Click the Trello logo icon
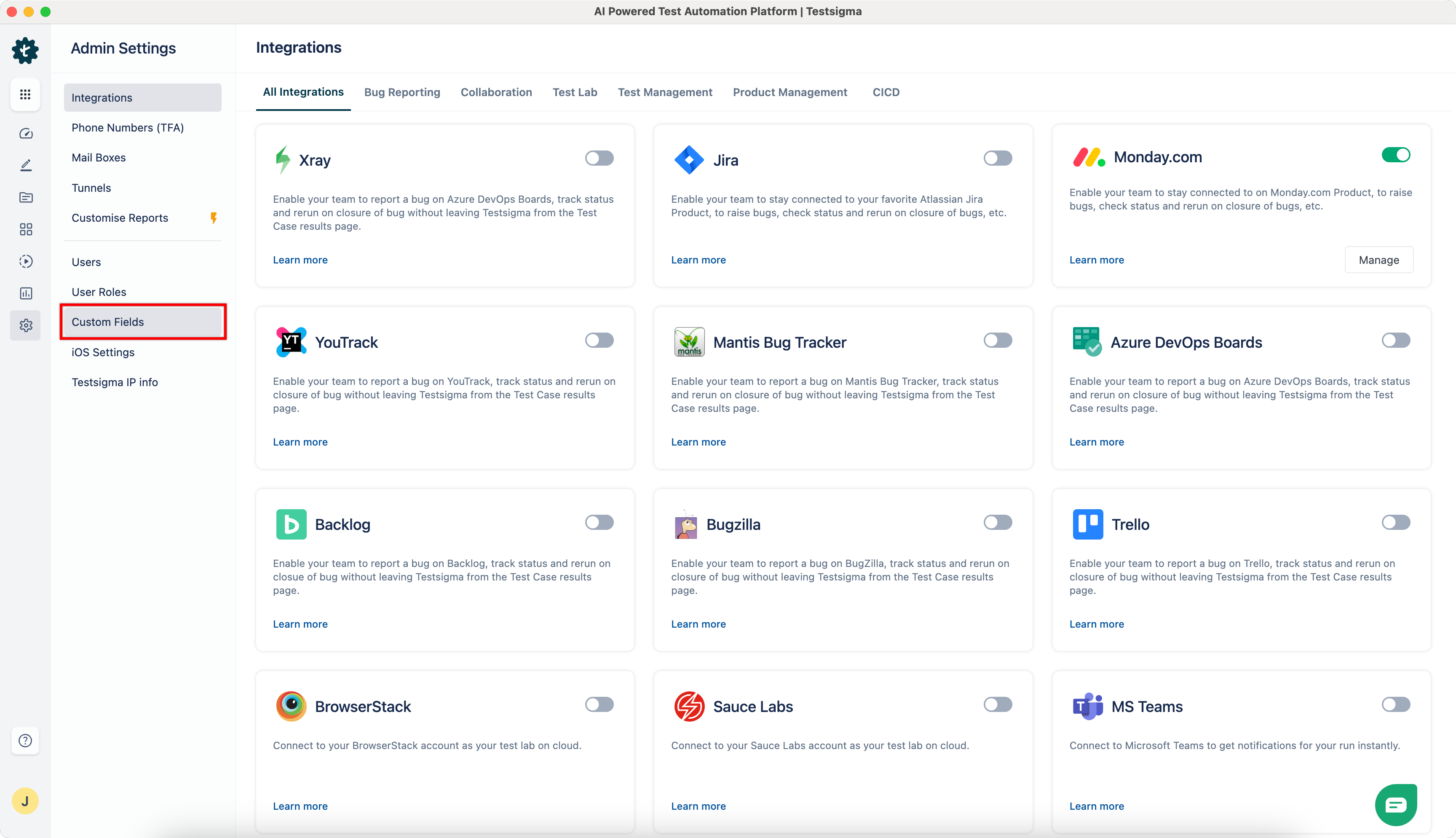 click(x=1087, y=524)
